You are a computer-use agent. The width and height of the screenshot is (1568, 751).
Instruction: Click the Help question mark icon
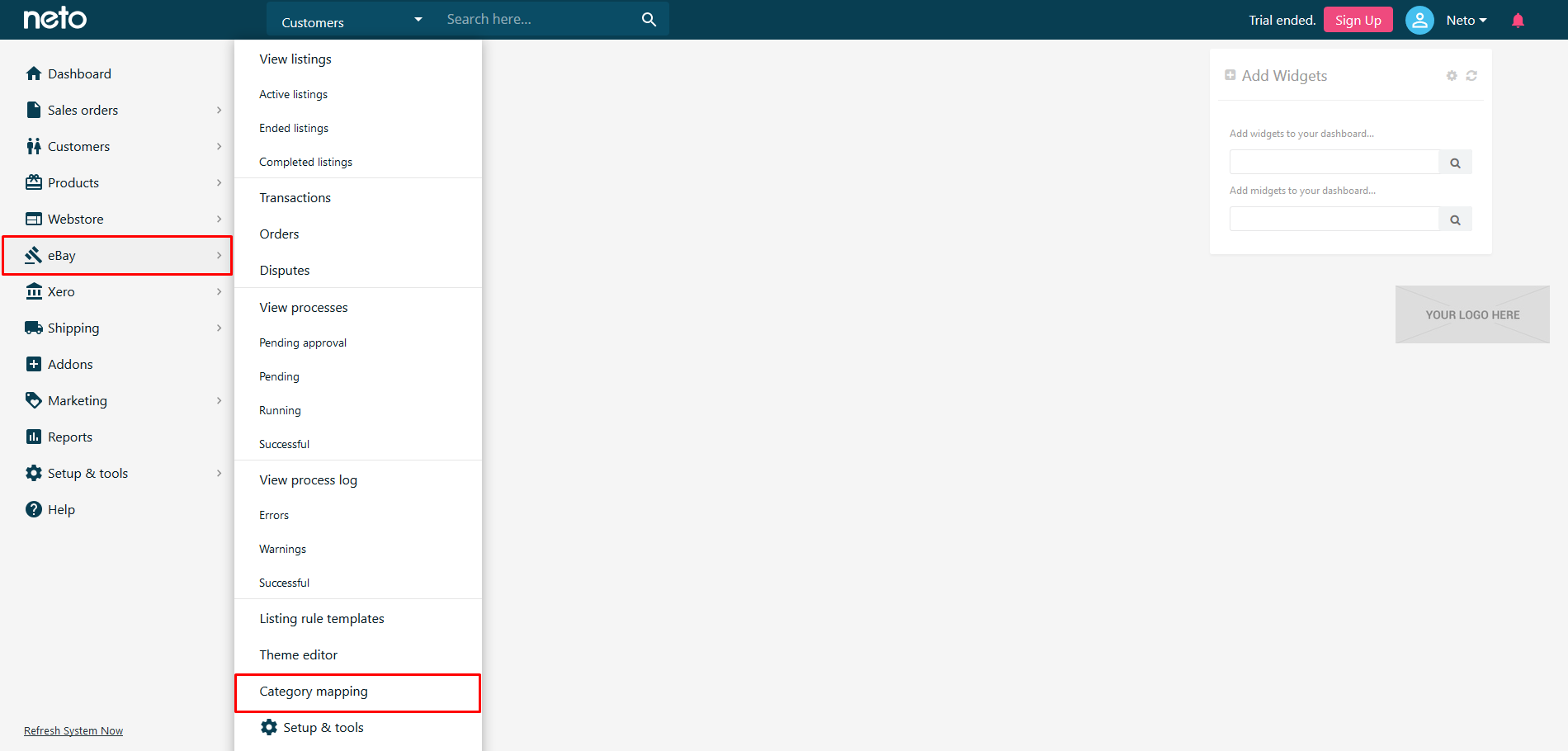coord(34,509)
